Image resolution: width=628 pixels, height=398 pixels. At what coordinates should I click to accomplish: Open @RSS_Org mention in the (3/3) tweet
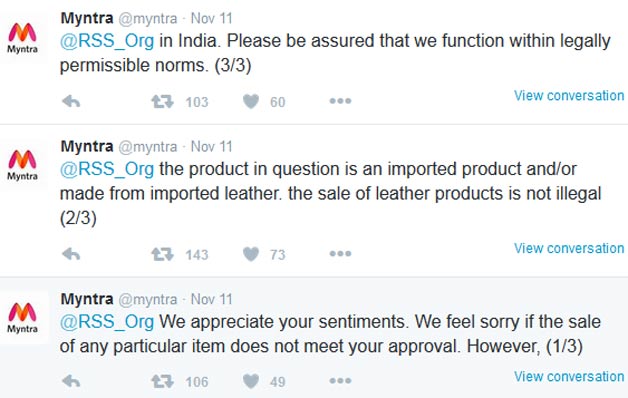click(x=107, y=41)
